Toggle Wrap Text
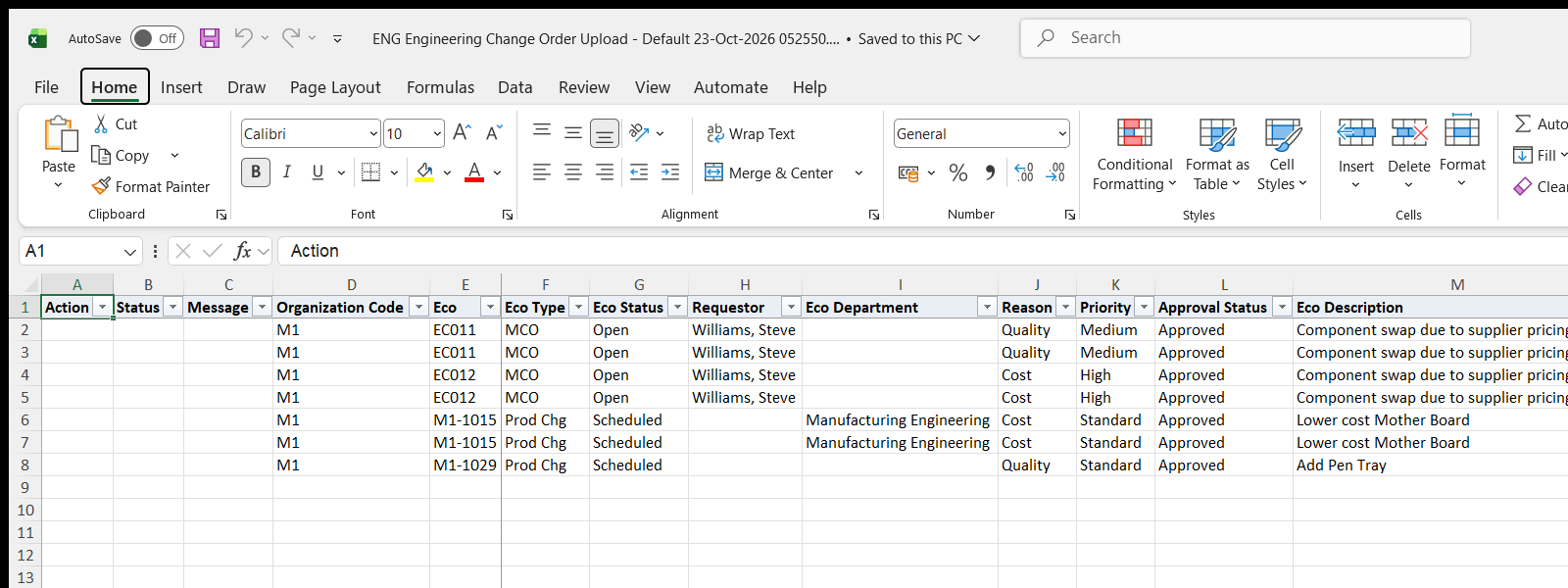Viewport: 1568px width, 588px height. (751, 133)
